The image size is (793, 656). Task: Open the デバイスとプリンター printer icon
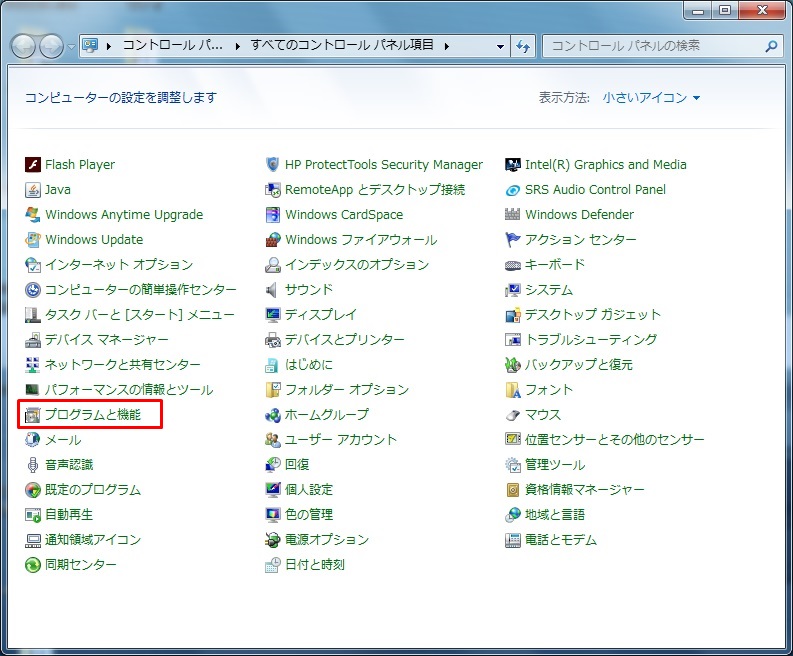point(273,339)
